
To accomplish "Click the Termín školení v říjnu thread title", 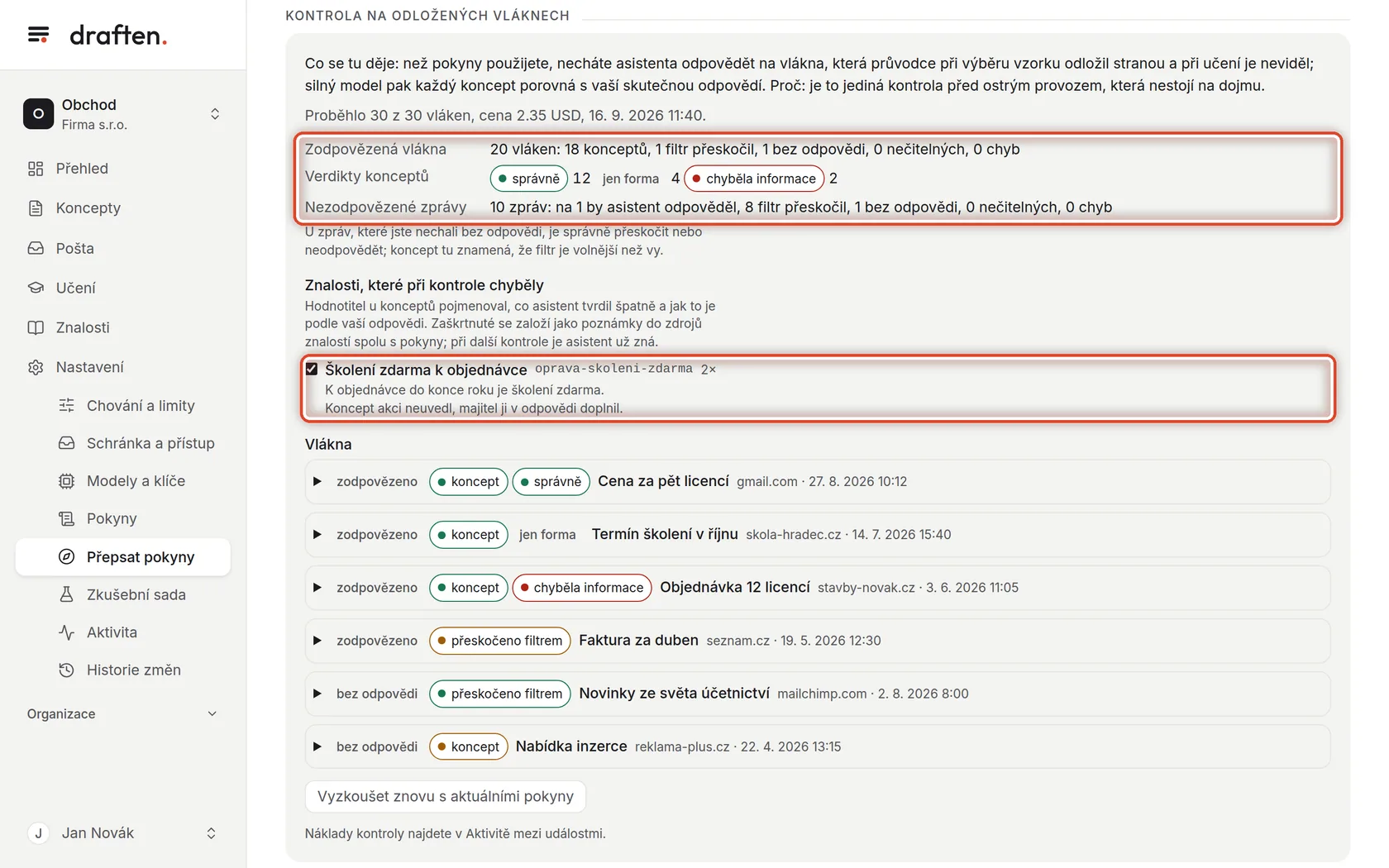I will pos(665,534).
